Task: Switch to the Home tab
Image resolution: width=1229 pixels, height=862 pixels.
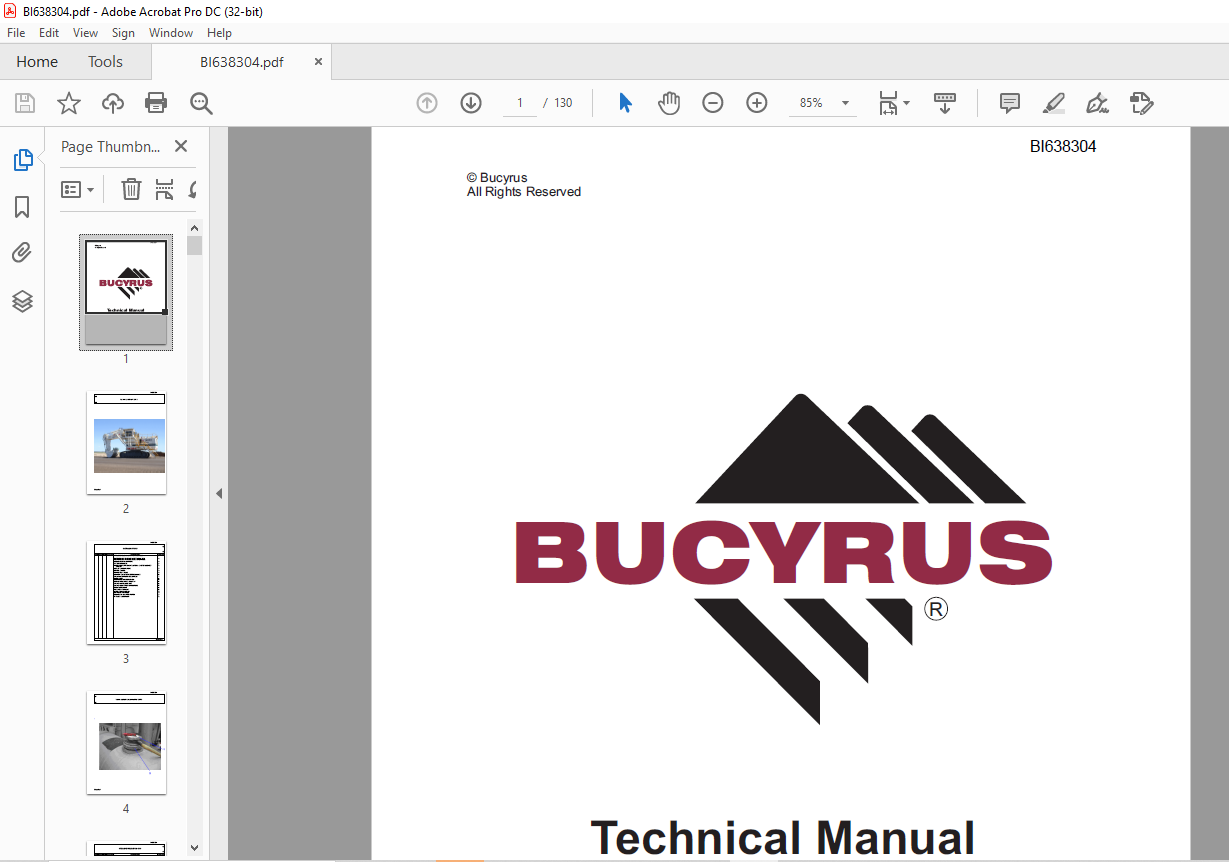Action: point(37,62)
